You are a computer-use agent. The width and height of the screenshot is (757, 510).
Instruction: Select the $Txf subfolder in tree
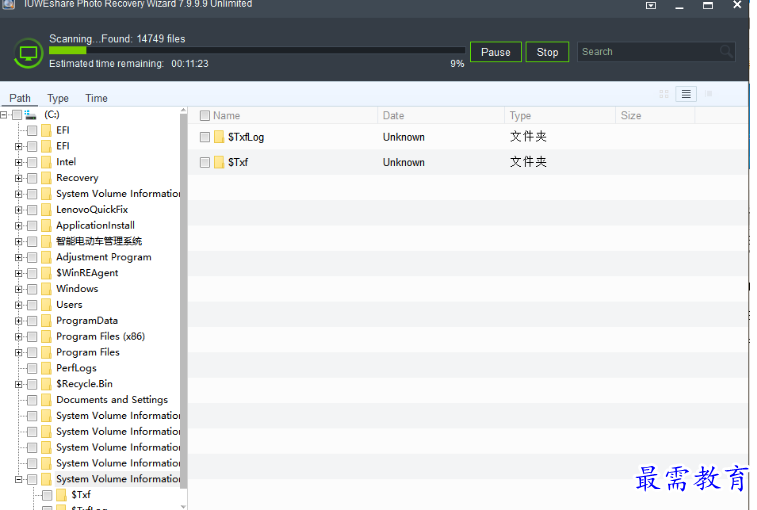(x=81, y=495)
